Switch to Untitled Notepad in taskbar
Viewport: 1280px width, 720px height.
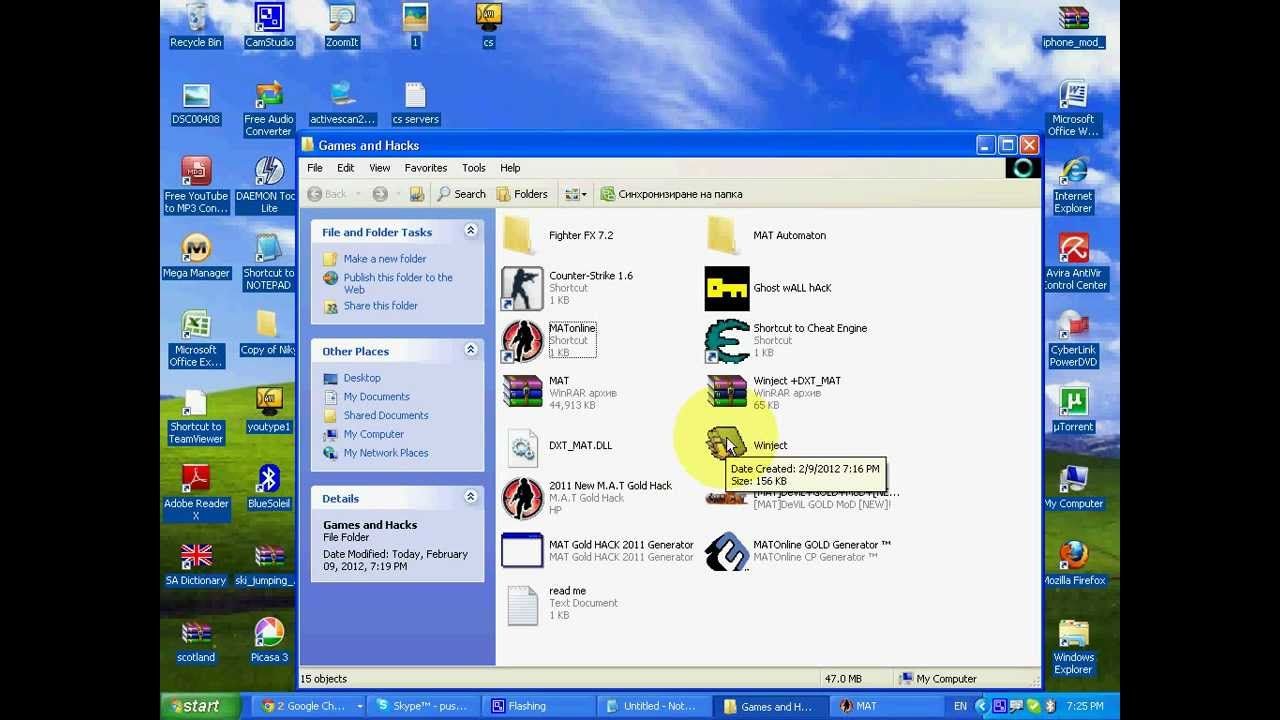654,706
